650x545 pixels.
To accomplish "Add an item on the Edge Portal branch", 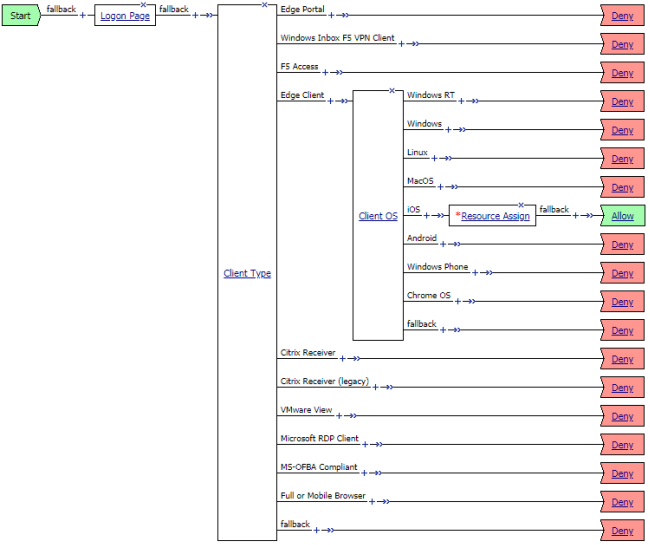I will coord(332,16).
